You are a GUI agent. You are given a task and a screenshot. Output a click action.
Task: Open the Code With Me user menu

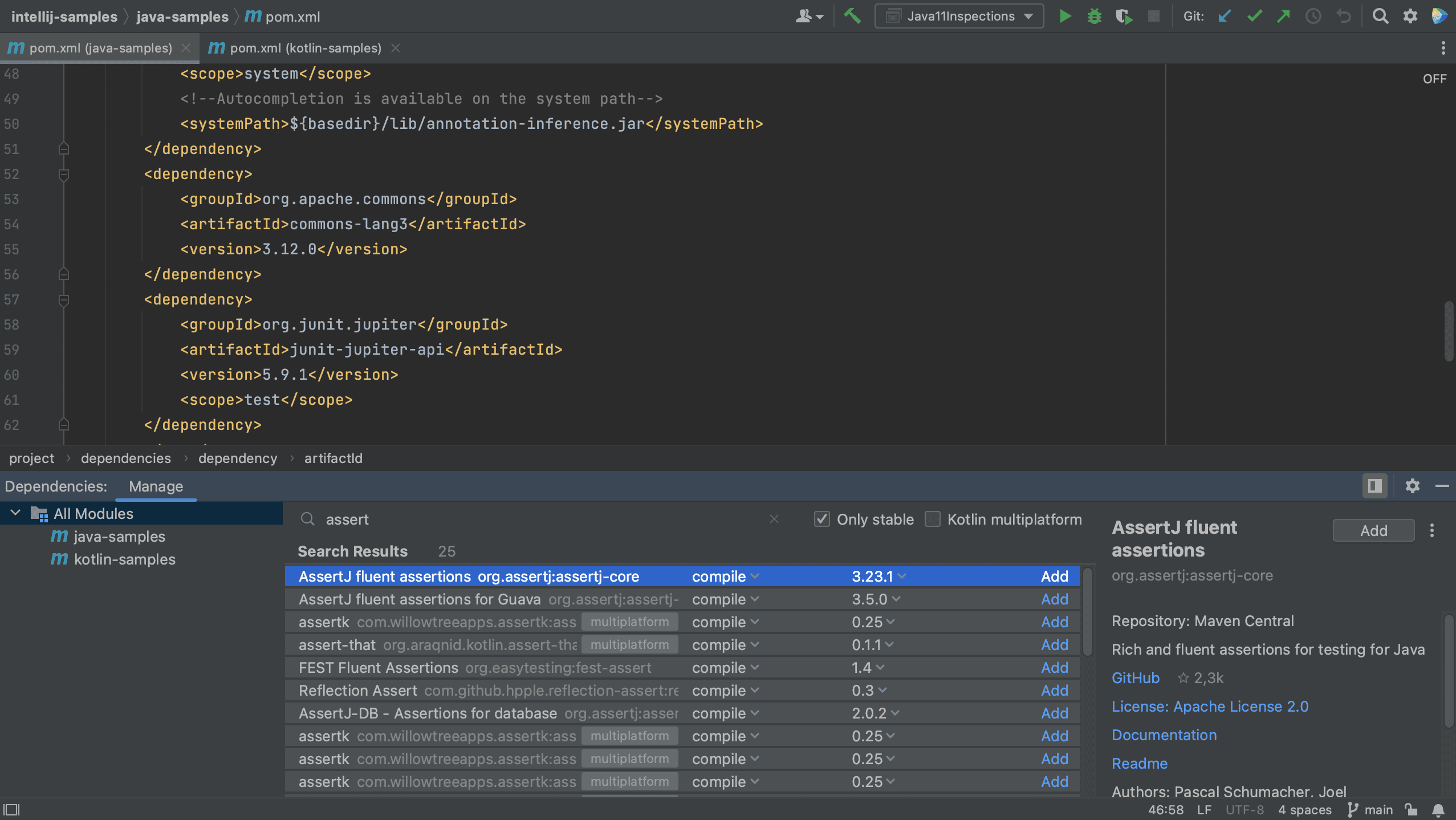(809, 16)
